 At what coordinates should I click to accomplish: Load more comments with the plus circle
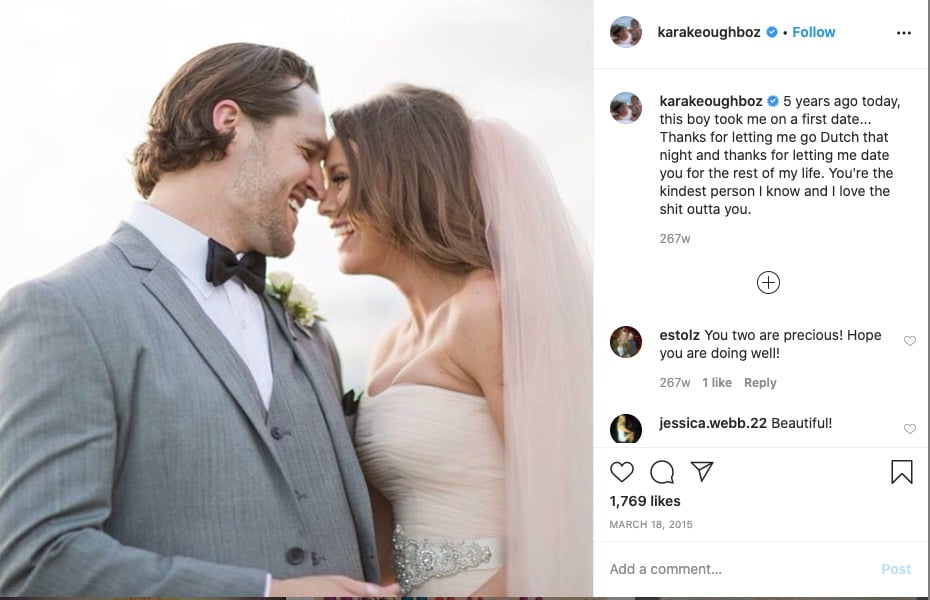pos(768,283)
